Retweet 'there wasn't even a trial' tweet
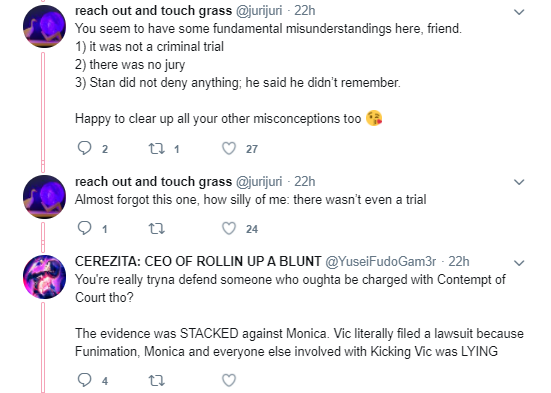The height and width of the screenshot is (393, 551). (x=156, y=229)
